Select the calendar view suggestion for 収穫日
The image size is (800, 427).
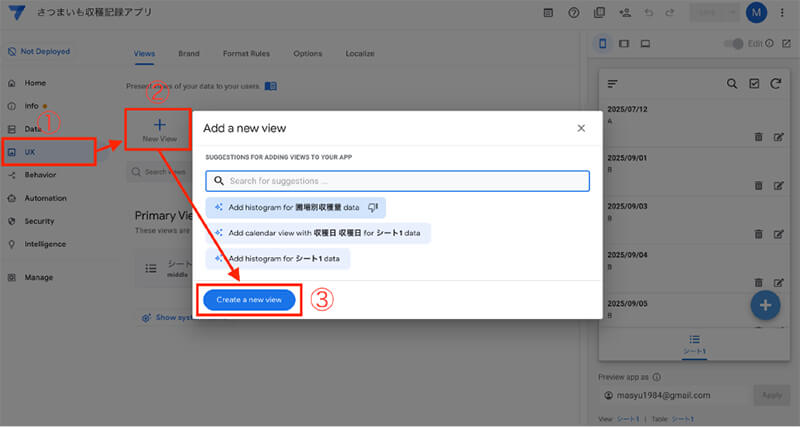[x=318, y=233]
